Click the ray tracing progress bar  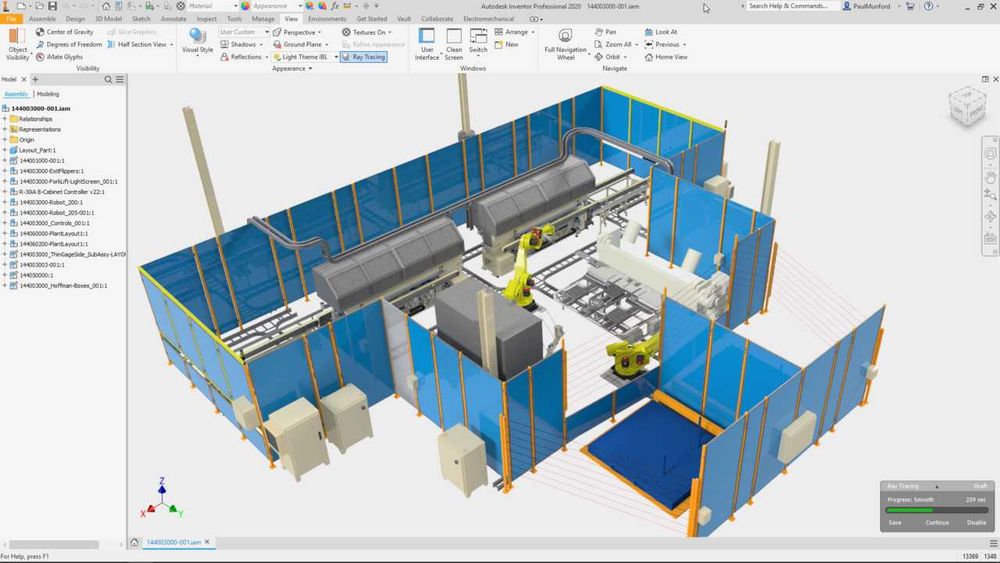936,510
